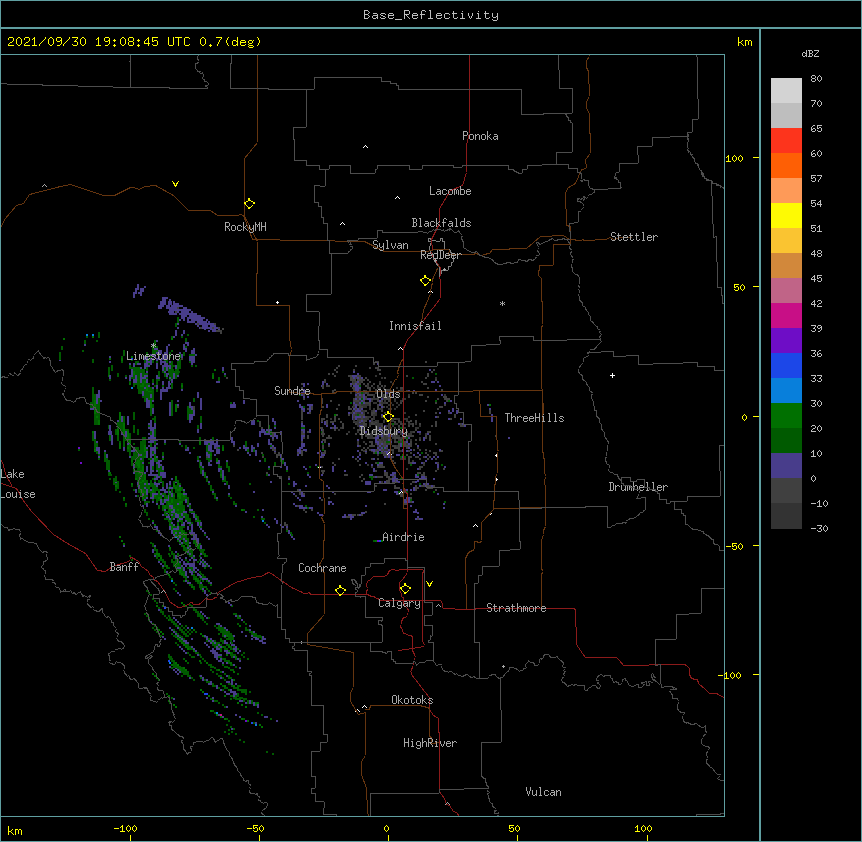Click the RedDeer city label
The image size is (862, 842).
coord(440,255)
